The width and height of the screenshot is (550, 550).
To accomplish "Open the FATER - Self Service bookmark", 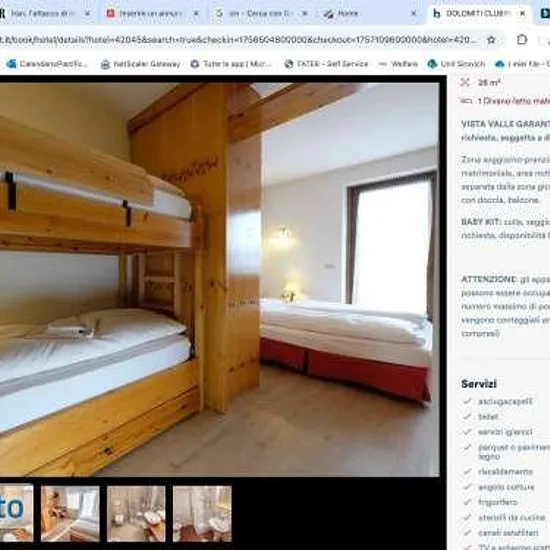I will click(326, 64).
